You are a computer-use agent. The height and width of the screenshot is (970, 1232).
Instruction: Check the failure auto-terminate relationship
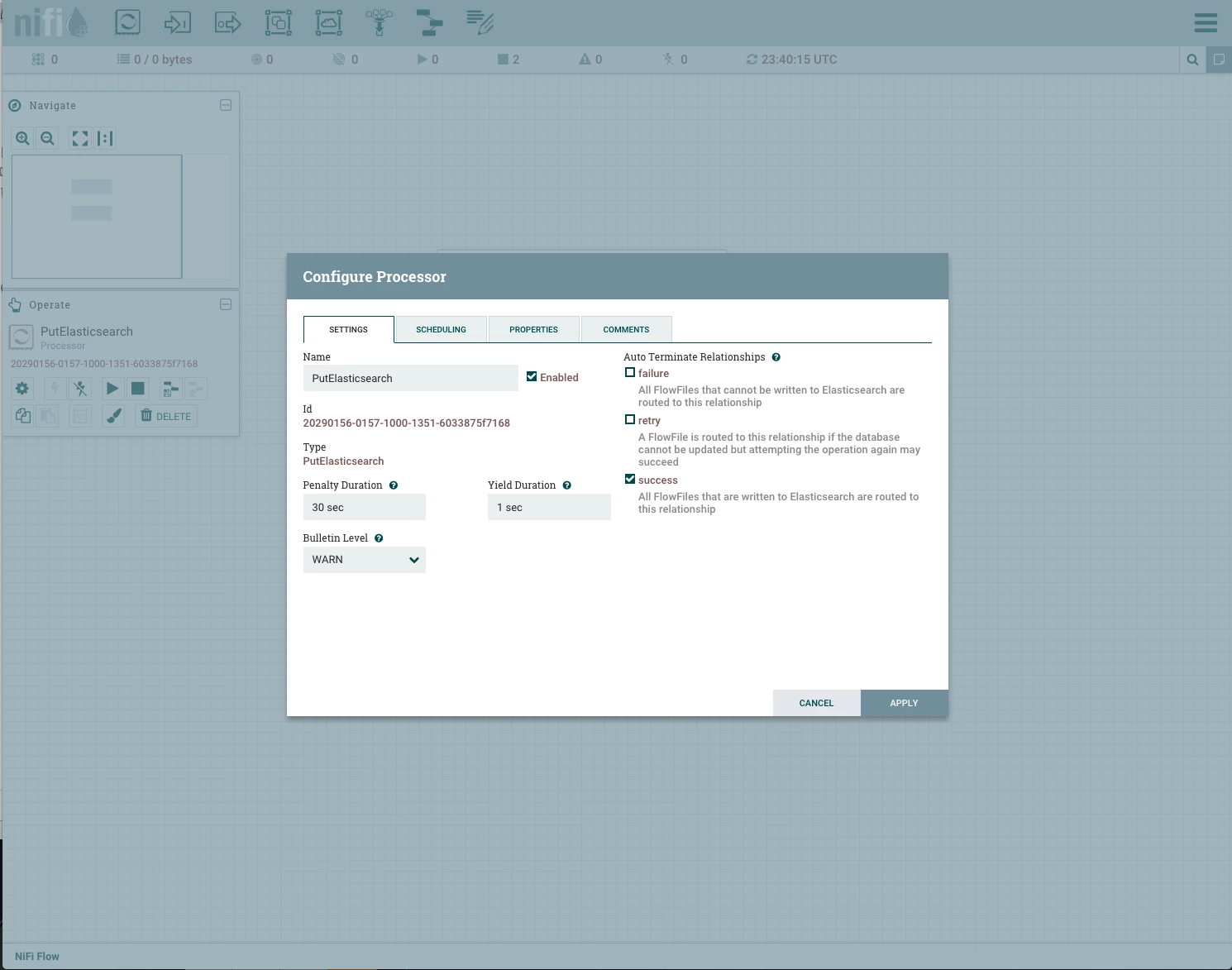click(630, 373)
